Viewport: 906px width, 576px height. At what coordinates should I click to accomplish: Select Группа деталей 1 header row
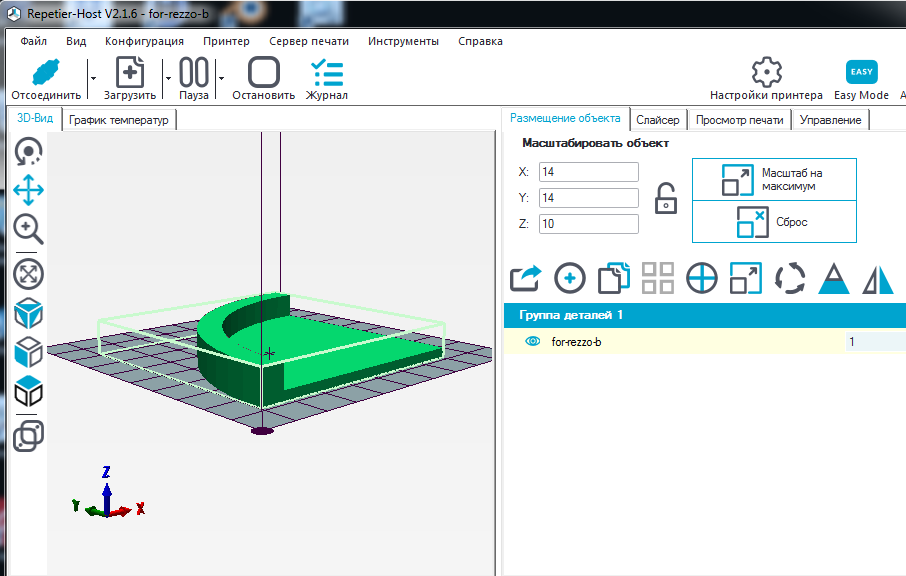704,315
